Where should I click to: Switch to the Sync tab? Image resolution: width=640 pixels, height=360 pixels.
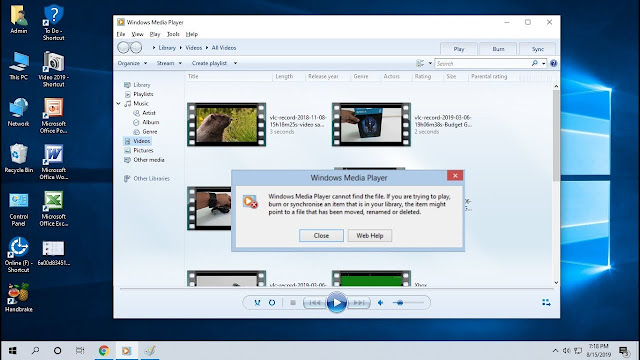pyautogui.click(x=538, y=49)
